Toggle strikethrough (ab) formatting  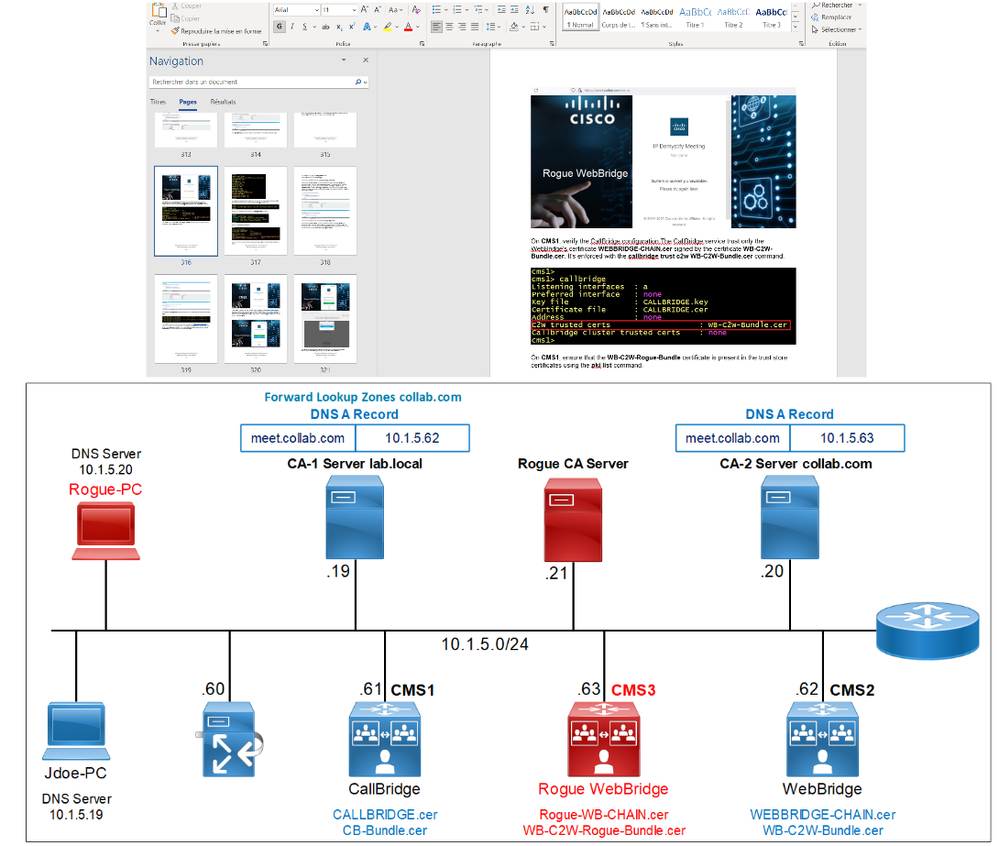[326, 27]
